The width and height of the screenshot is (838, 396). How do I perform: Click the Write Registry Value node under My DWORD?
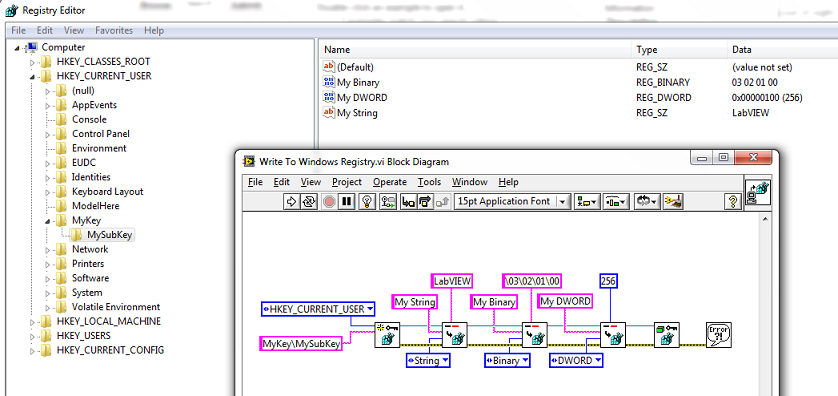click(x=612, y=335)
